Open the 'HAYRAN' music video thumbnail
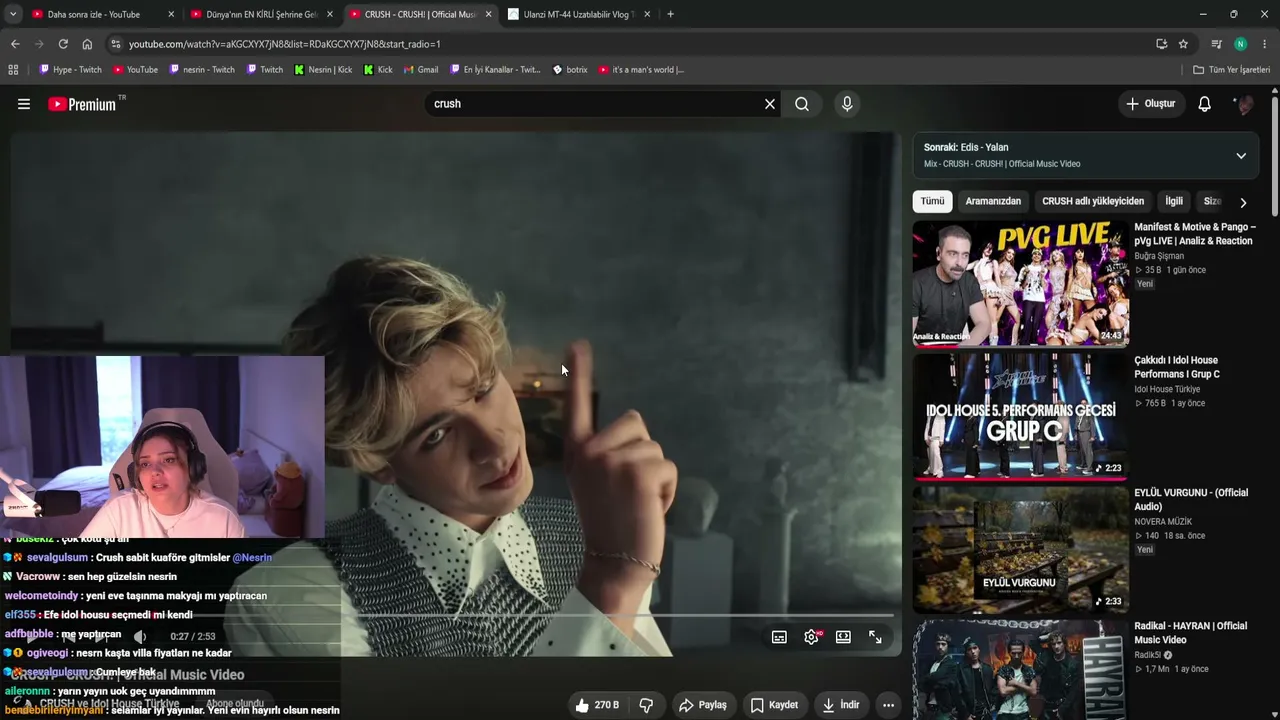The image size is (1280, 720). point(1021,670)
